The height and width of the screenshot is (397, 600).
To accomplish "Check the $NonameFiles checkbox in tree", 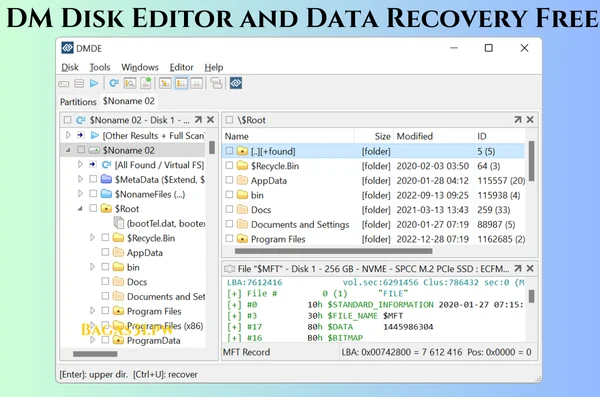I will pyautogui.click(x=93, y=194).
